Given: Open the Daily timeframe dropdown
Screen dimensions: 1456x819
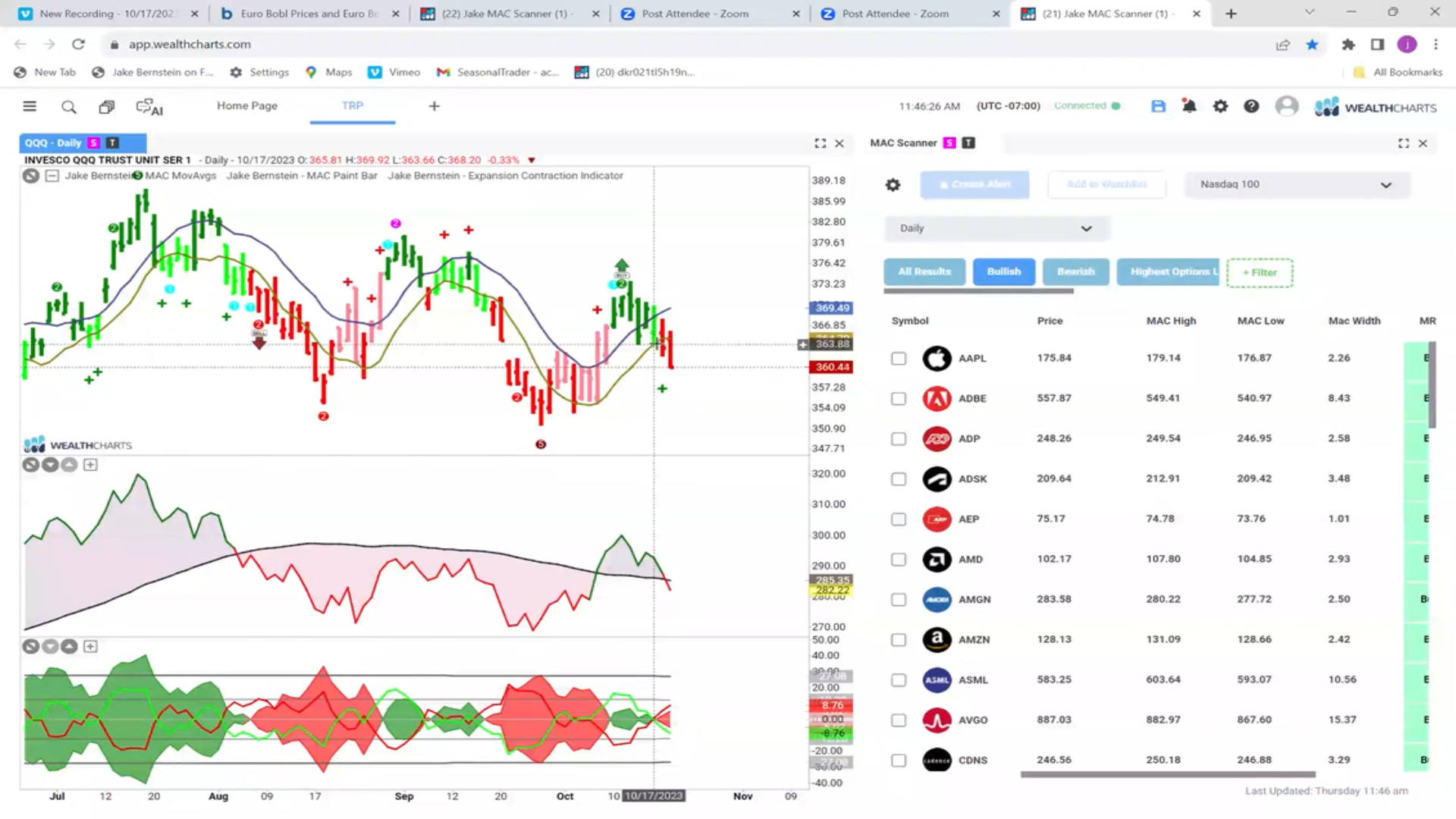Looking at the screenshot, I should 996,228.
